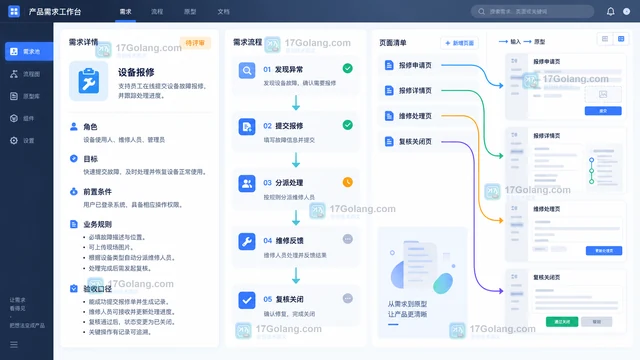Select step 01 发现异常 search icon
The width and height of the screenshot is (640, 360).
247,71
